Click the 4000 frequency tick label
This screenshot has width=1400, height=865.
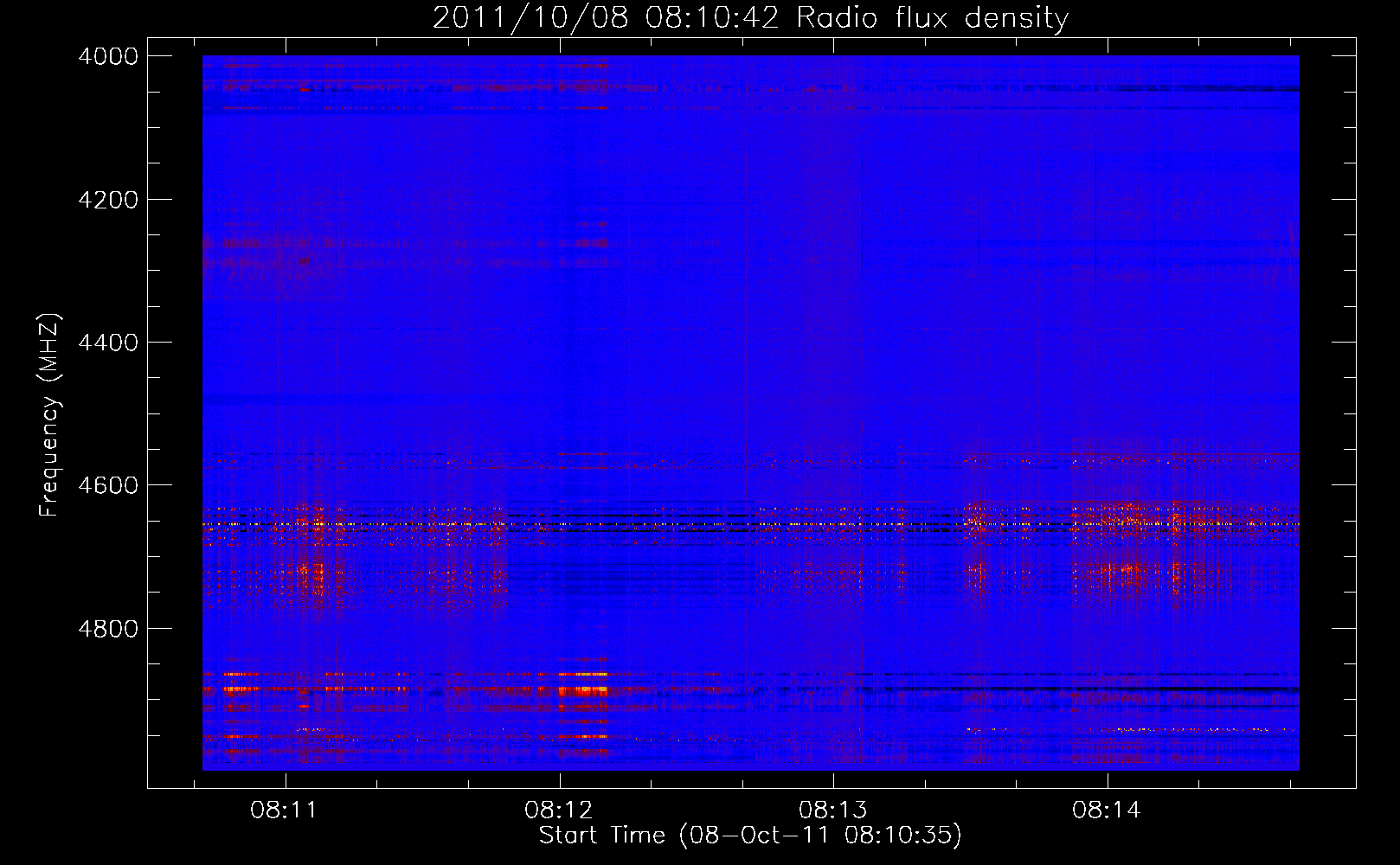tap(108, 56)
